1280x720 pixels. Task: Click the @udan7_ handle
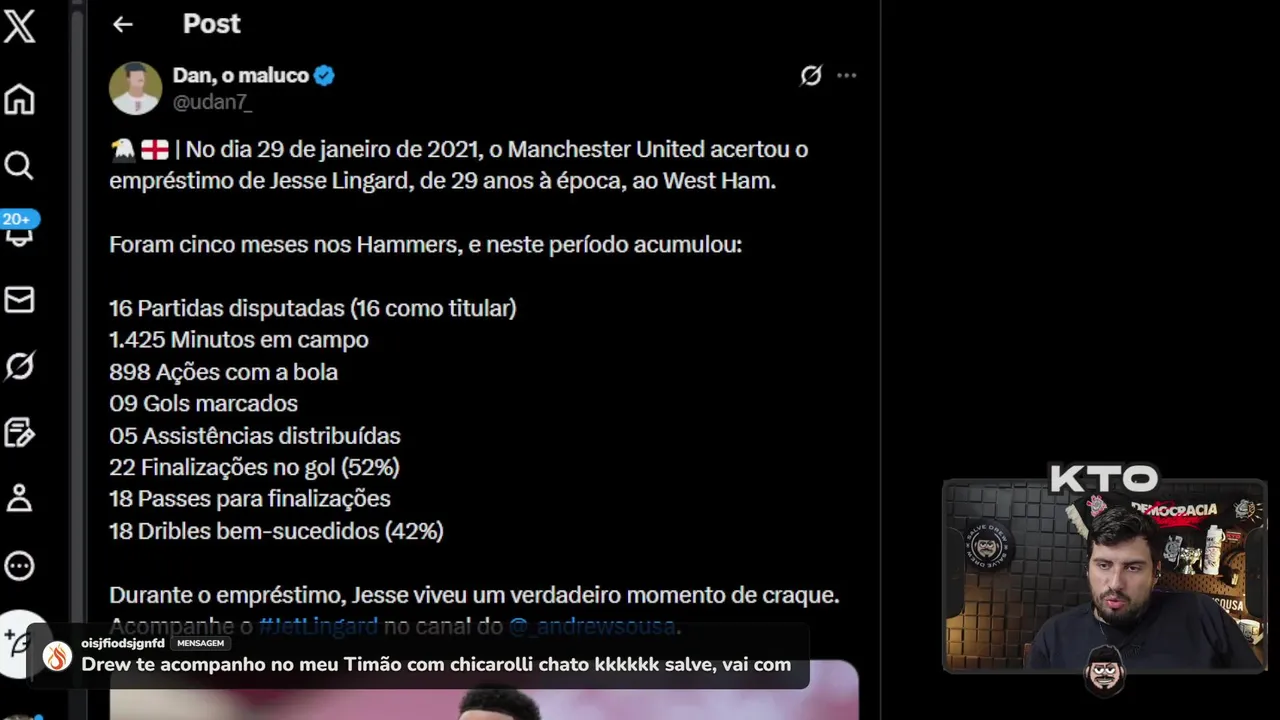212,102
